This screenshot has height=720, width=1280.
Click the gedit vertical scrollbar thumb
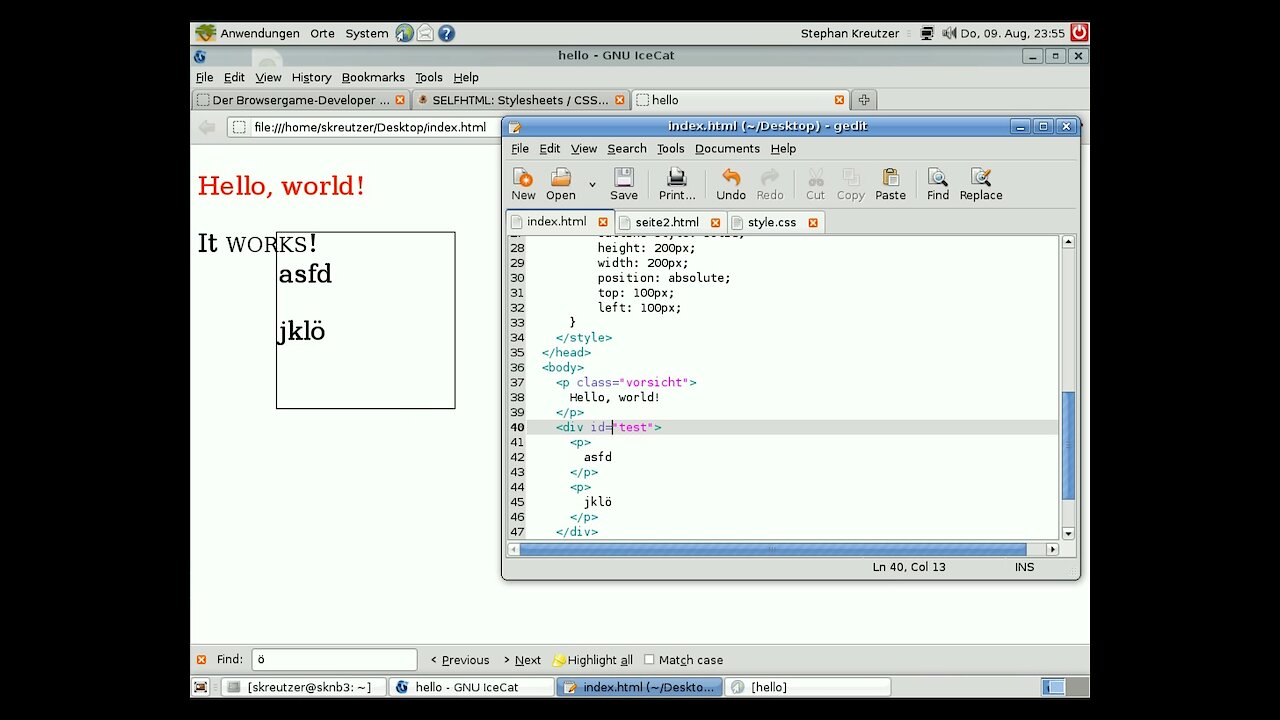click(1068, 445)
